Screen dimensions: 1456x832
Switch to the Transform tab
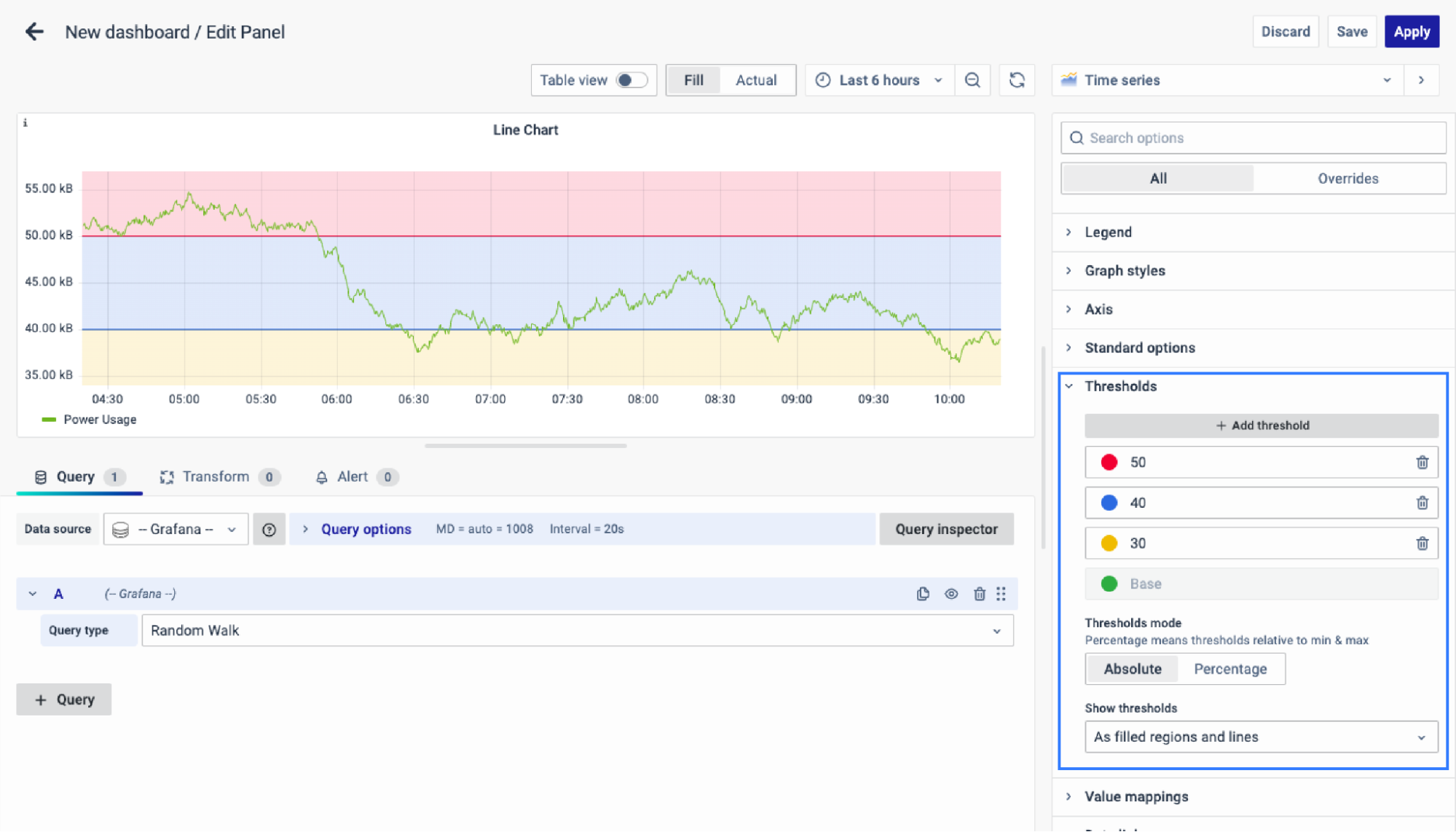216,476
